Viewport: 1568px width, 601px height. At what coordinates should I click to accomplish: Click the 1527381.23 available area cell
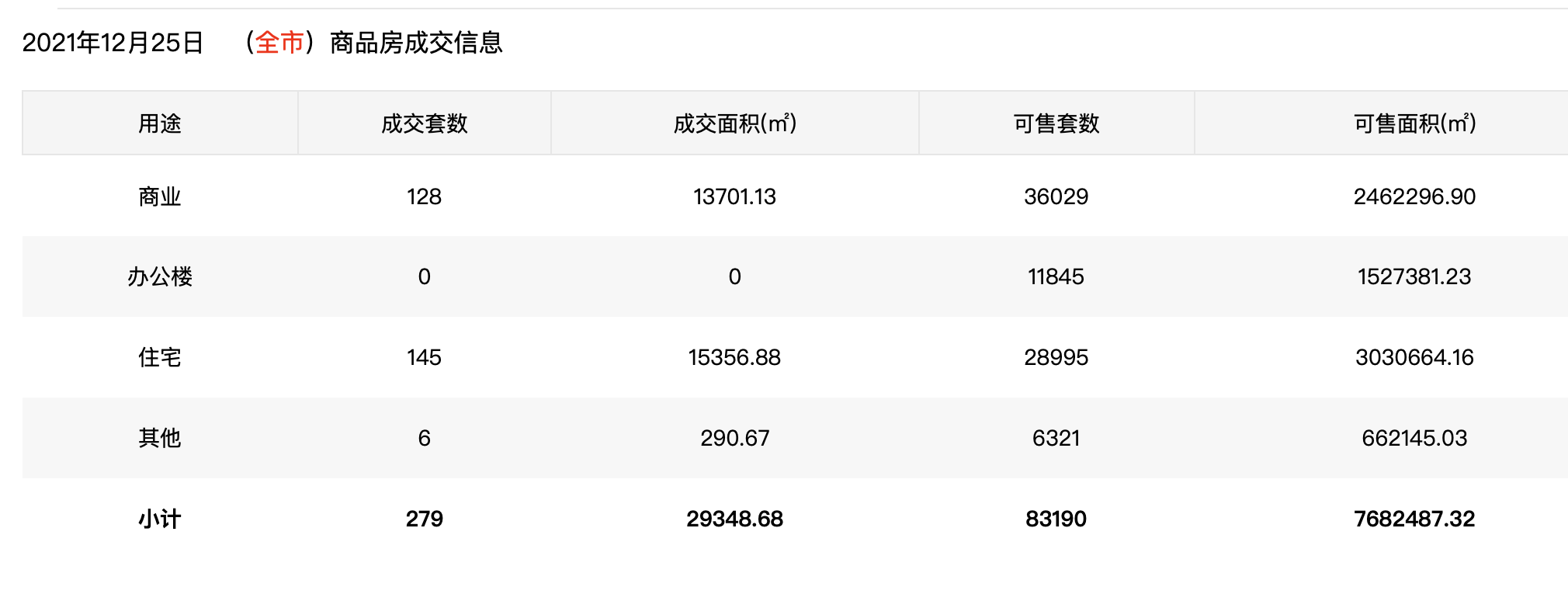[x=1414, y=276]
